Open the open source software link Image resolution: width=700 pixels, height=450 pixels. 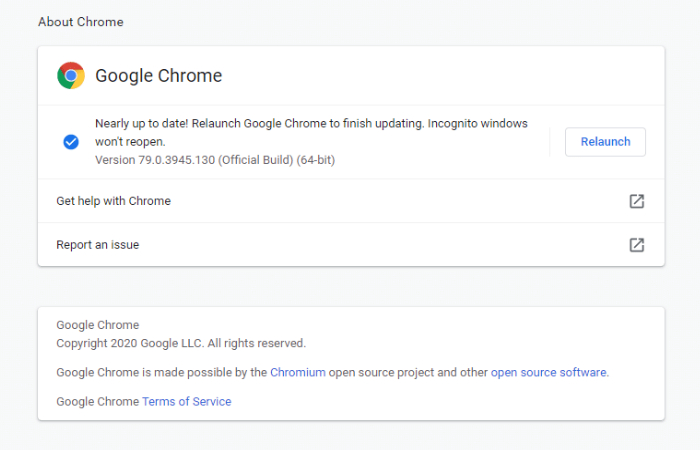(549, 372)
